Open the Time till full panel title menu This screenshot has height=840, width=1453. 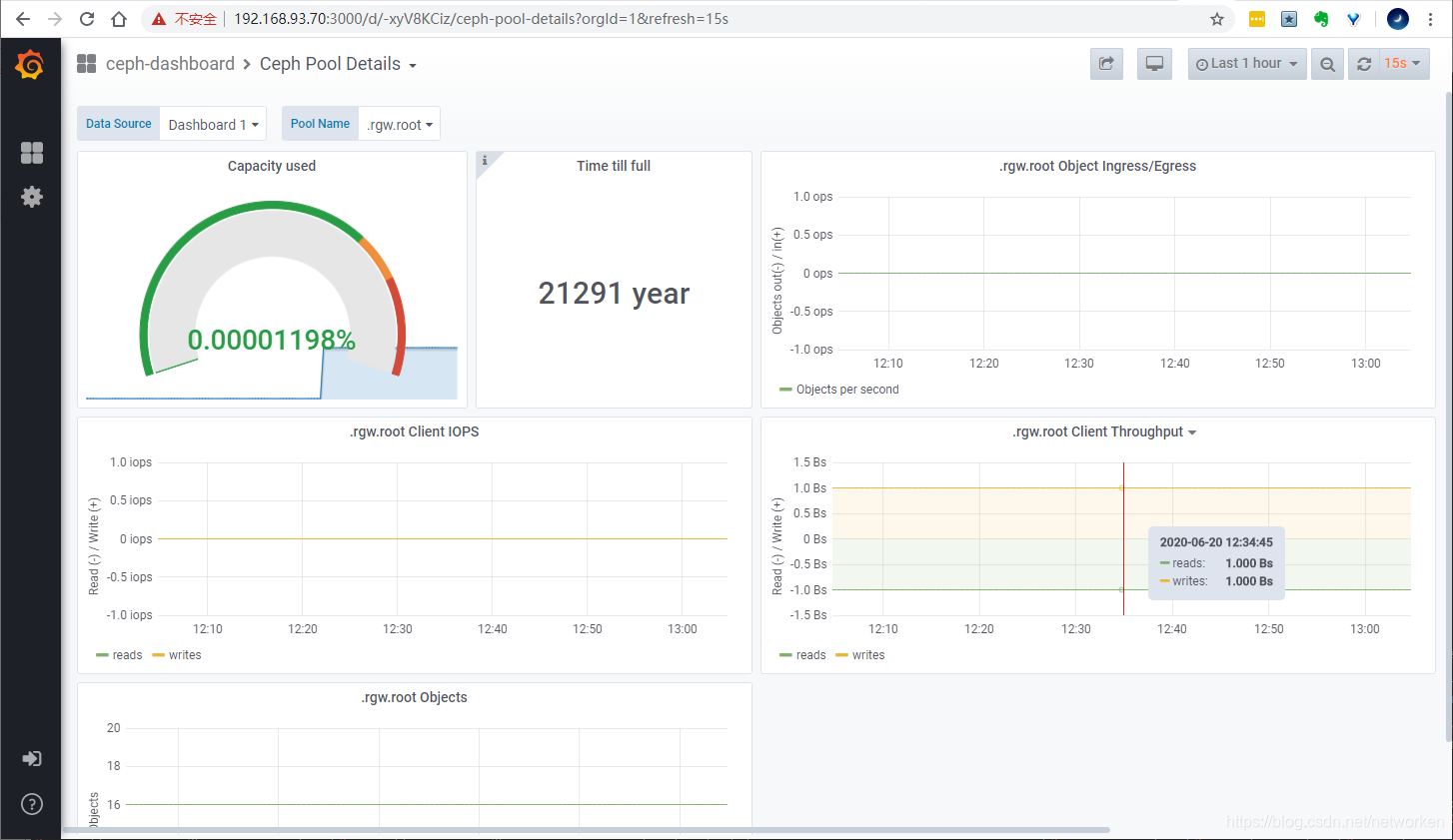pyautogui.click(x=614, y=166)
